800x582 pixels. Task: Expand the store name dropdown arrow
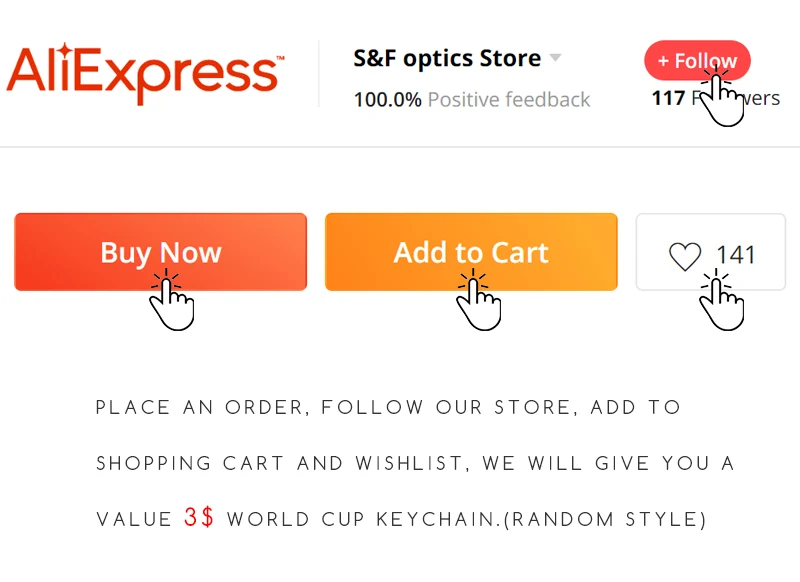click(555, 58)
